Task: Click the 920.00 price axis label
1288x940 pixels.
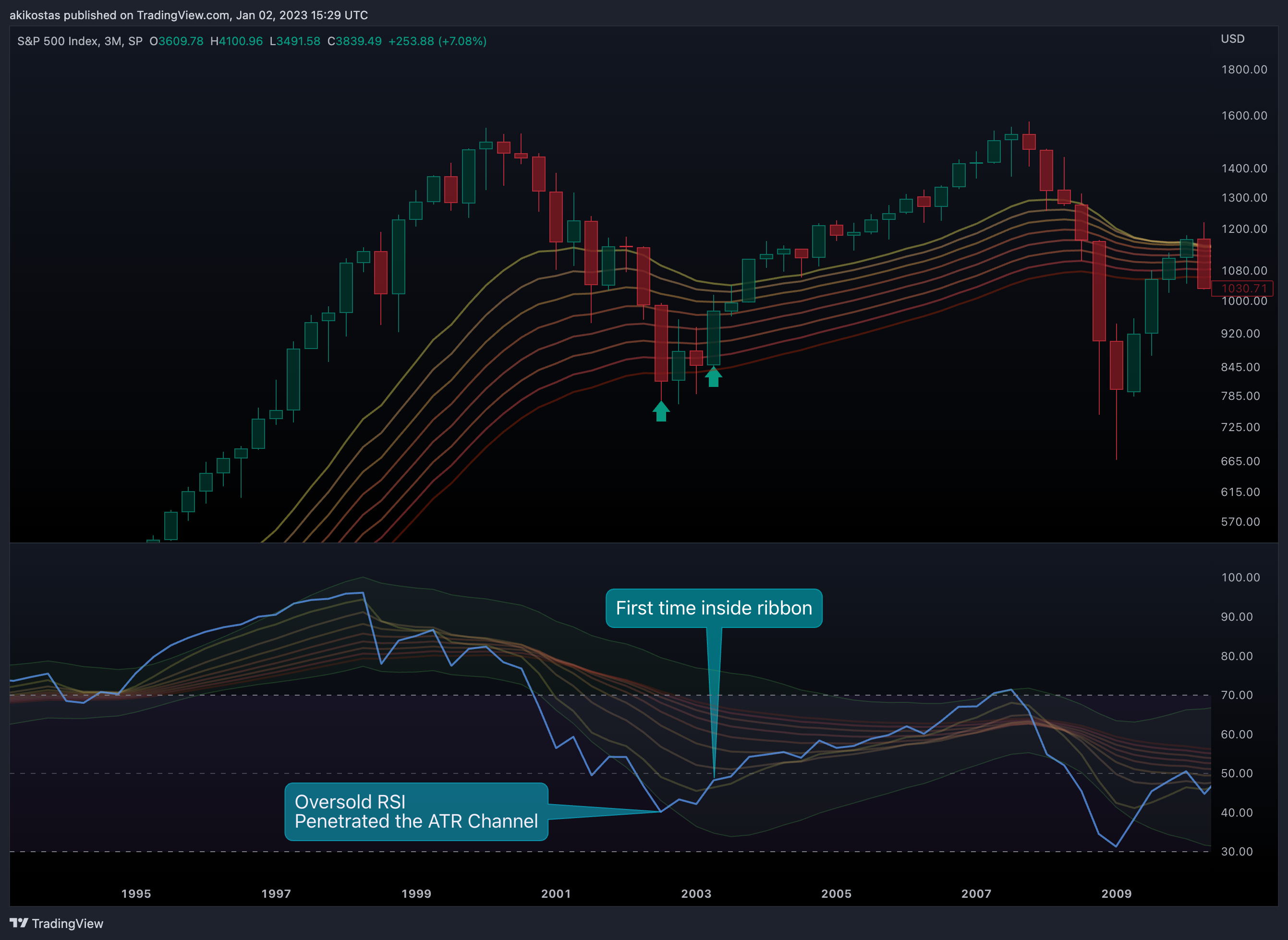Action: pyautogui.click(x=1240, y=334)
